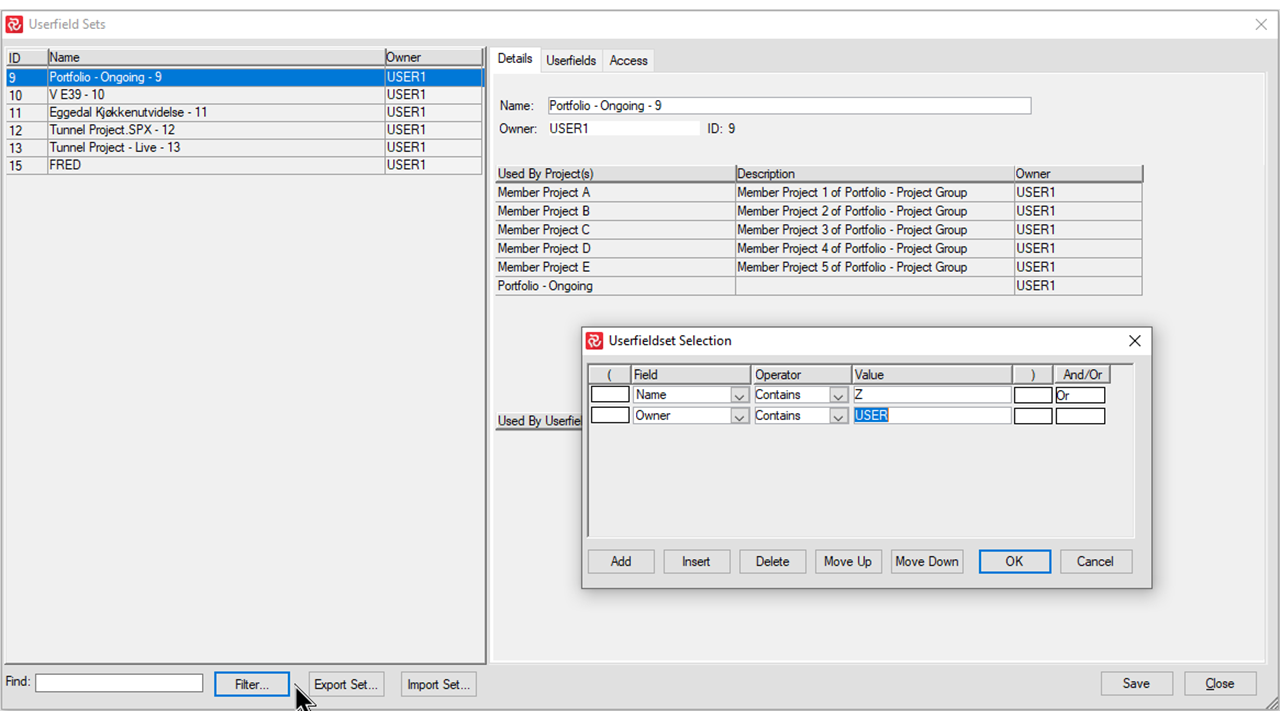Click the Value field containing USER

pos(932,416)
